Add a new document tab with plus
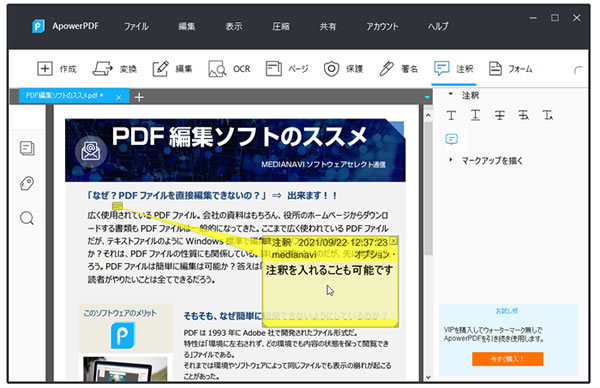Viewport: 600px width, 388px height. tap(139, 97)
